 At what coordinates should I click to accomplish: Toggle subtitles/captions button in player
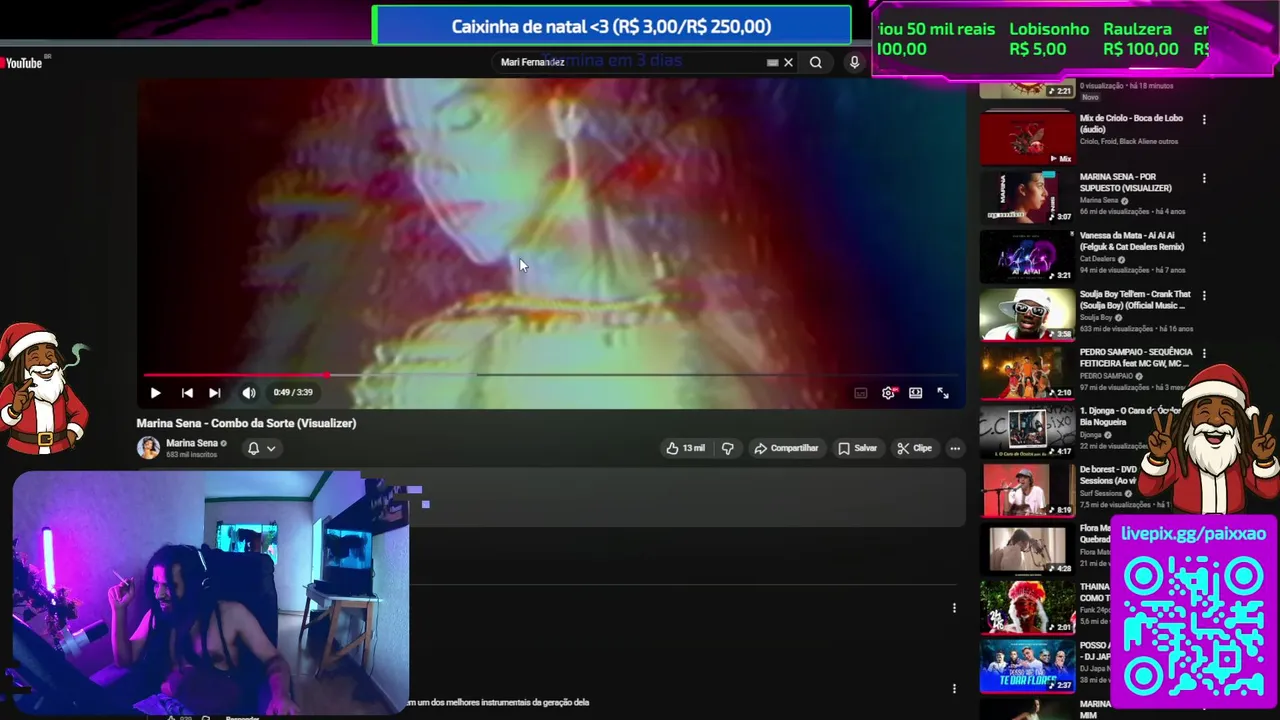(x=860, y=393)
